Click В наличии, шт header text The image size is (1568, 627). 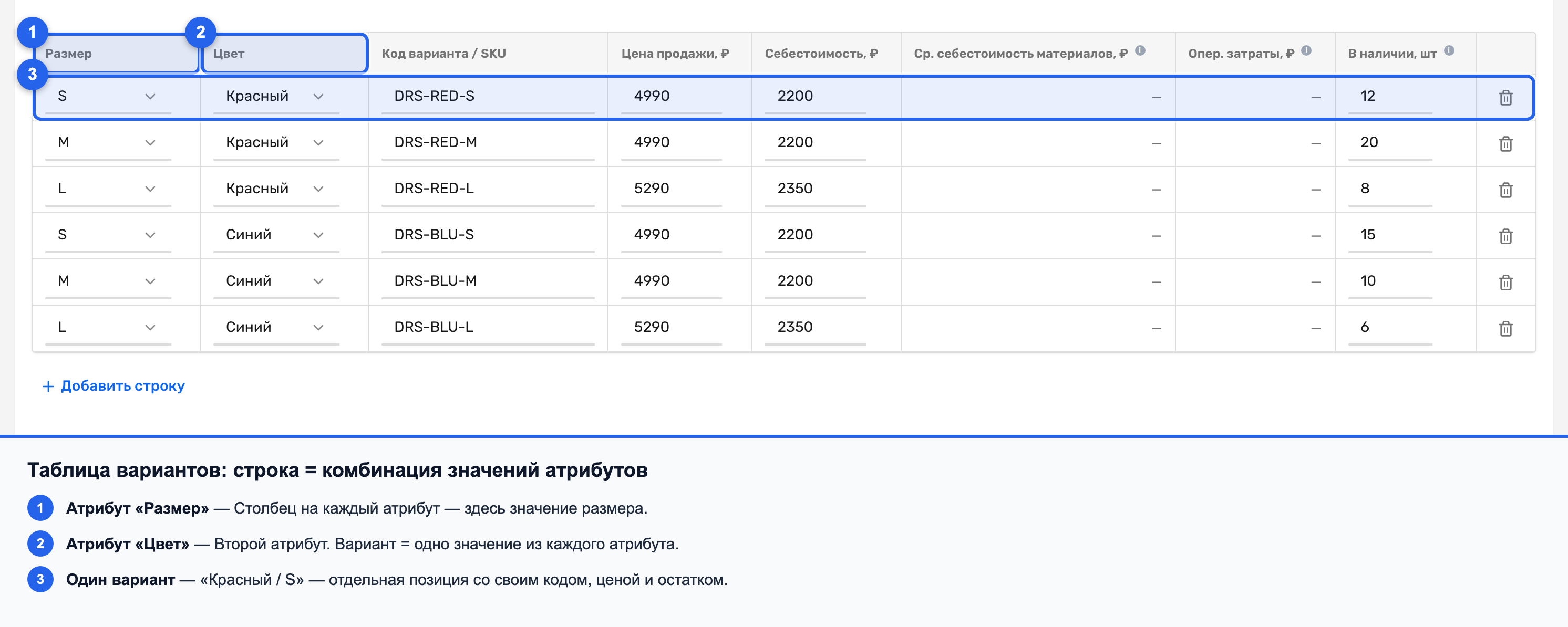1392,54
